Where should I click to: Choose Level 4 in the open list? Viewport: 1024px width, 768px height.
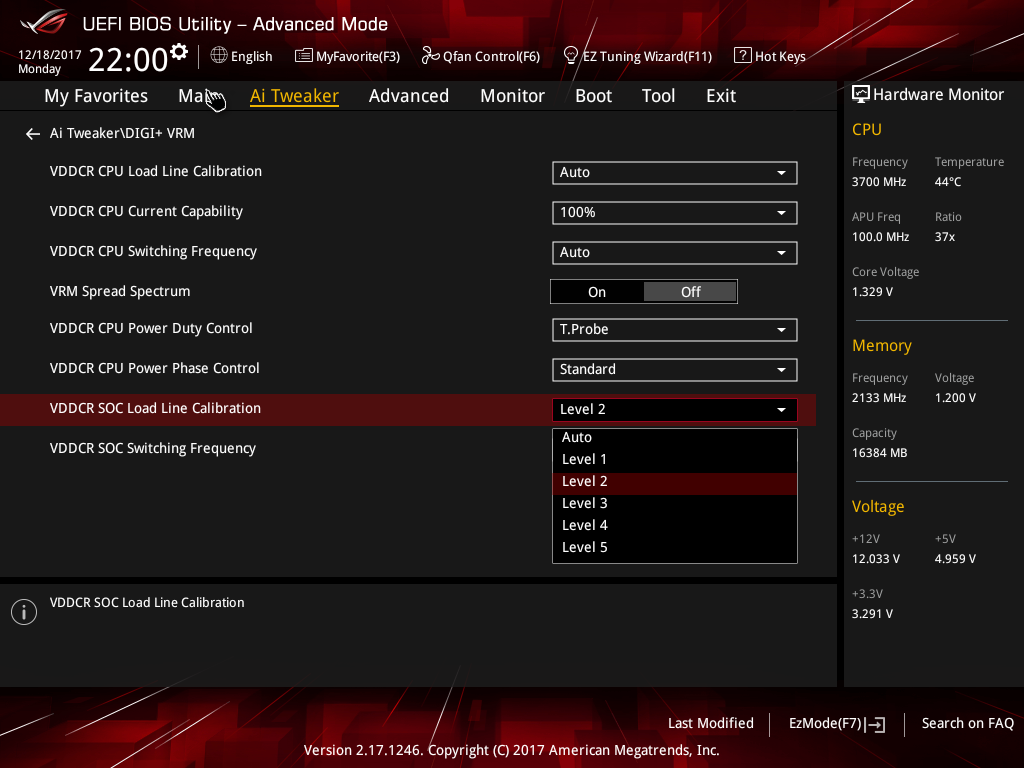point(675,526)
